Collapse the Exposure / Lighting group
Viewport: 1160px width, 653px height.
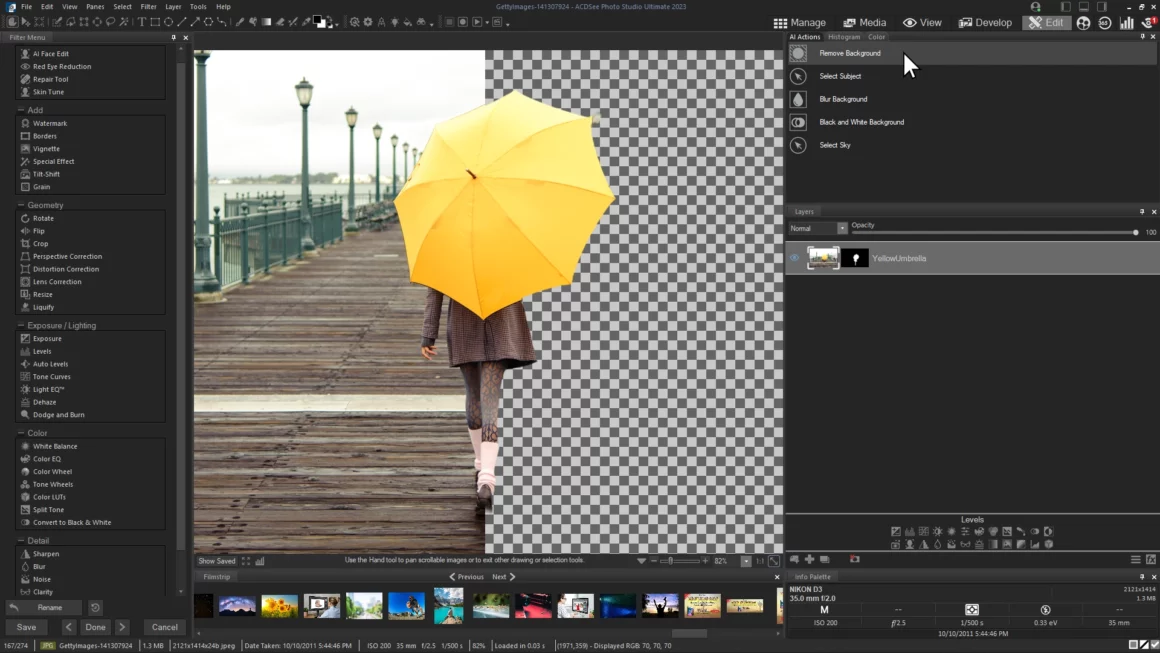21,325
